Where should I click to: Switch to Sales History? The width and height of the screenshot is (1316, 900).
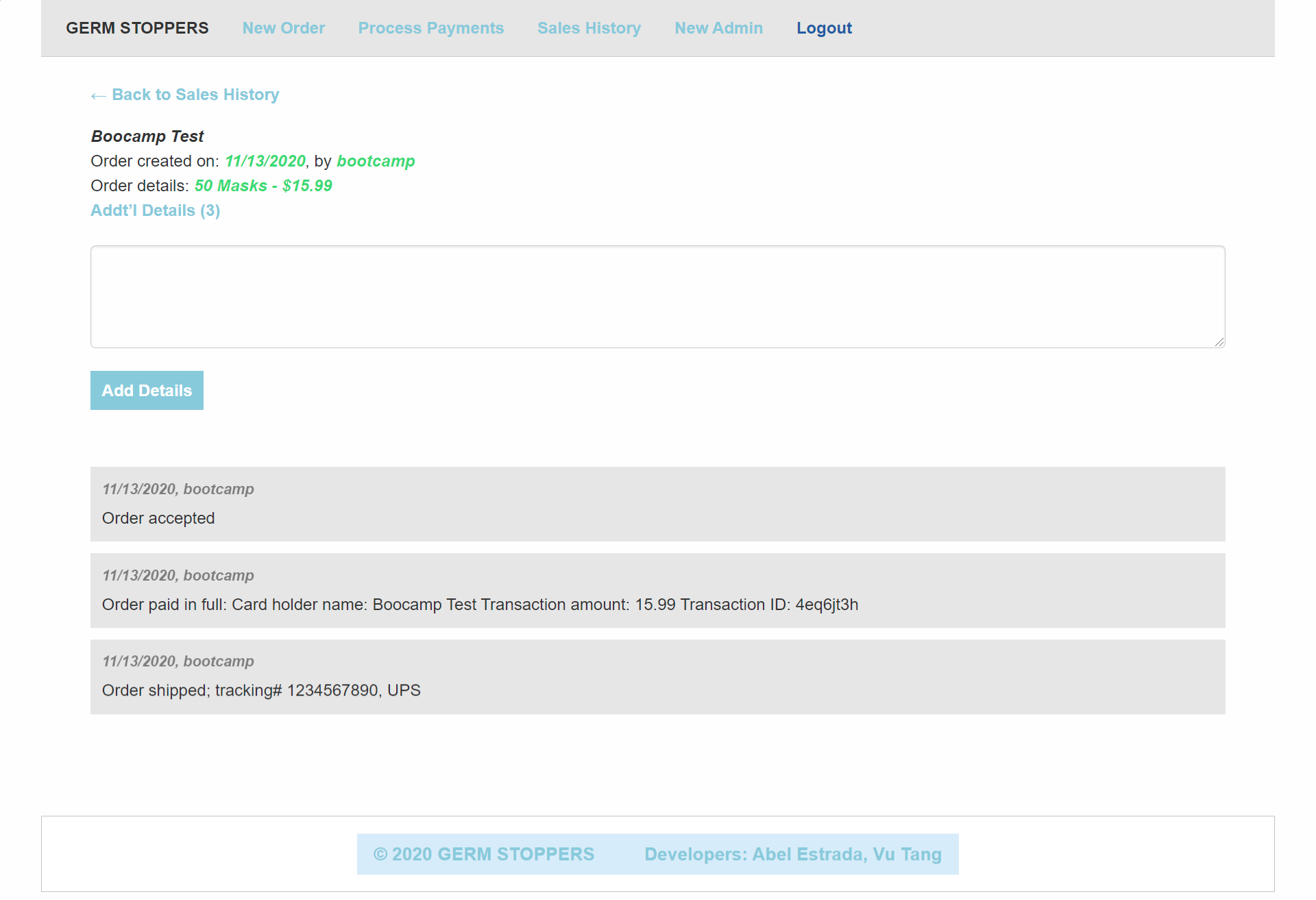tap(588, 28)
